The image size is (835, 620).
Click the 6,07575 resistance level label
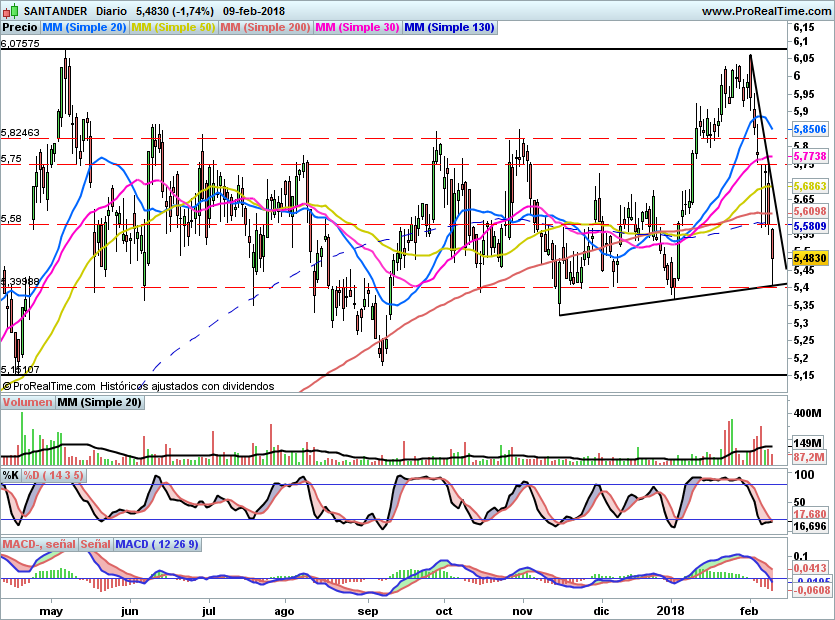coord(20,44)
